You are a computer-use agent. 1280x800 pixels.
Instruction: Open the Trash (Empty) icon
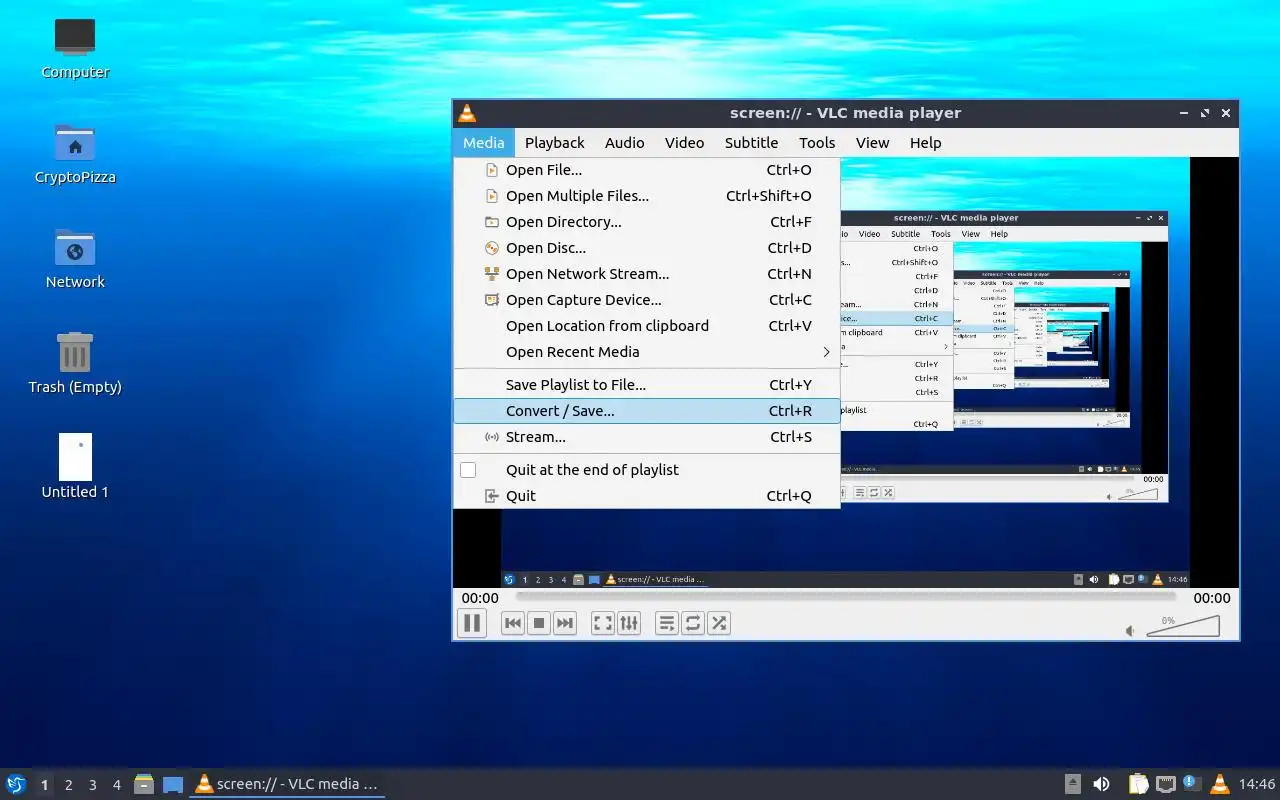[75, 364]
